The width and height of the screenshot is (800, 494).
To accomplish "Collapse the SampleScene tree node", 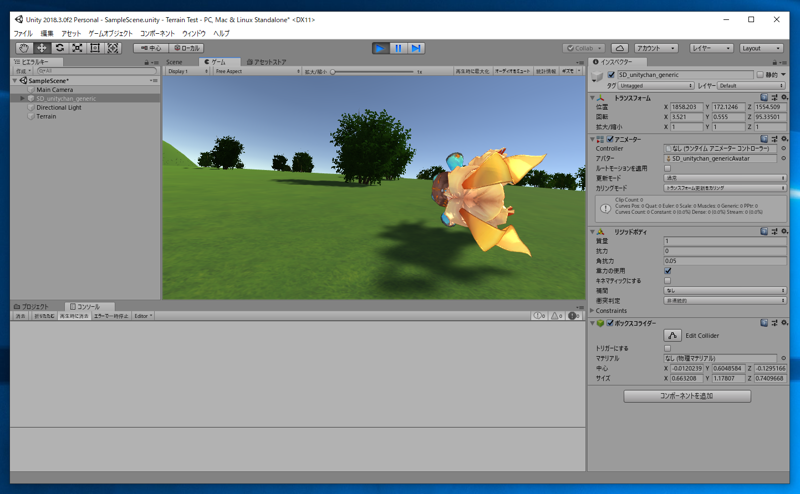I will point(15,81).
